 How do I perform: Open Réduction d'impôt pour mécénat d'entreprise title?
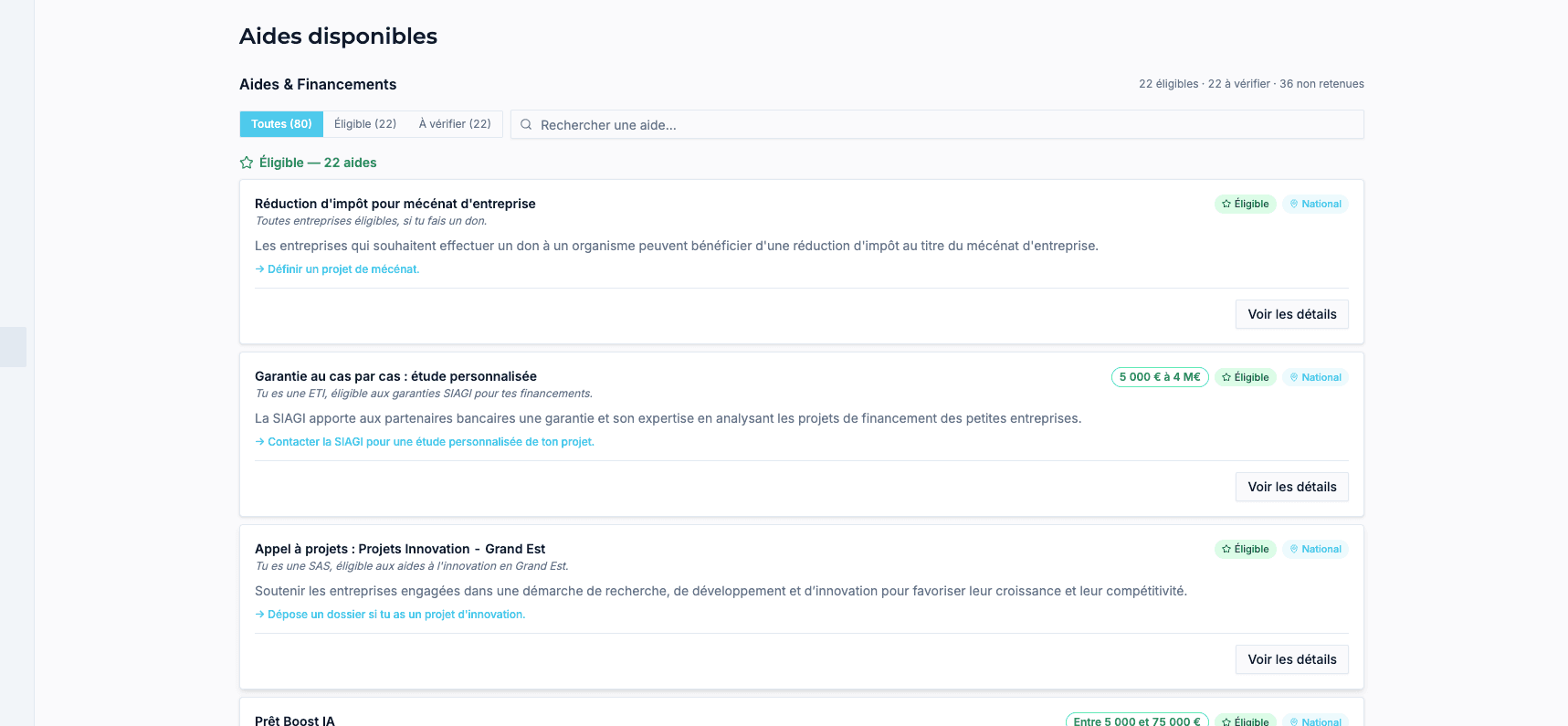395,204
